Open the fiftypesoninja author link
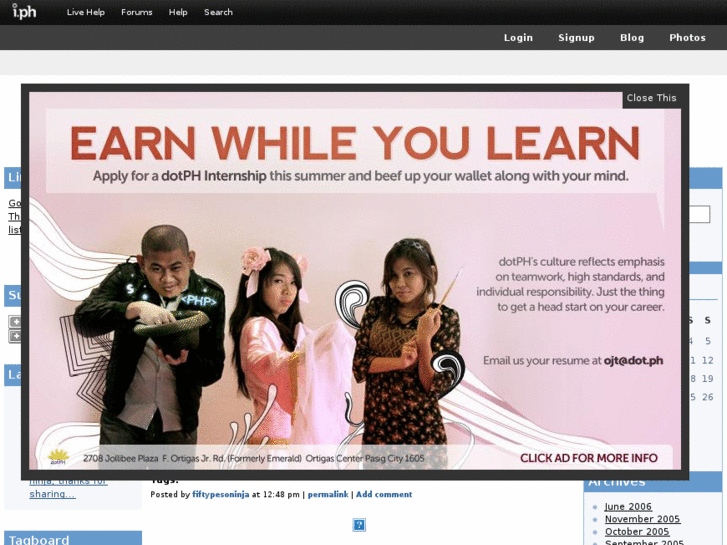The height and width of the screenshot is (545, 727). pos(221,494)
